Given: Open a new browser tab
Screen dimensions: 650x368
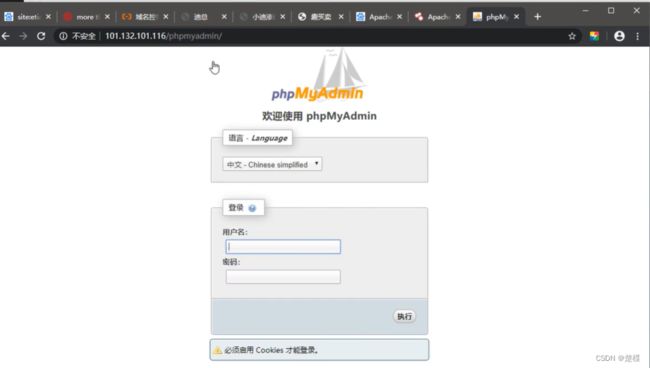Looking at the screenshot, I should tap(537, 17).
